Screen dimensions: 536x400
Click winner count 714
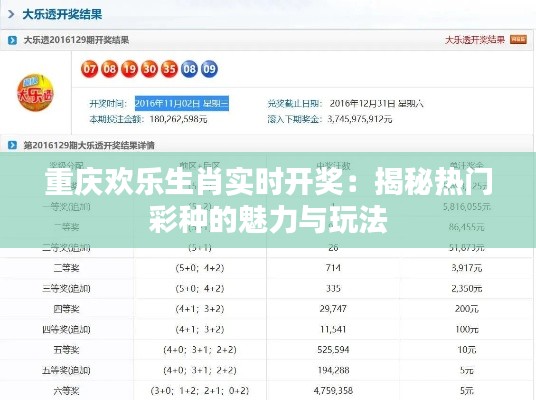[x=333, y=268]
